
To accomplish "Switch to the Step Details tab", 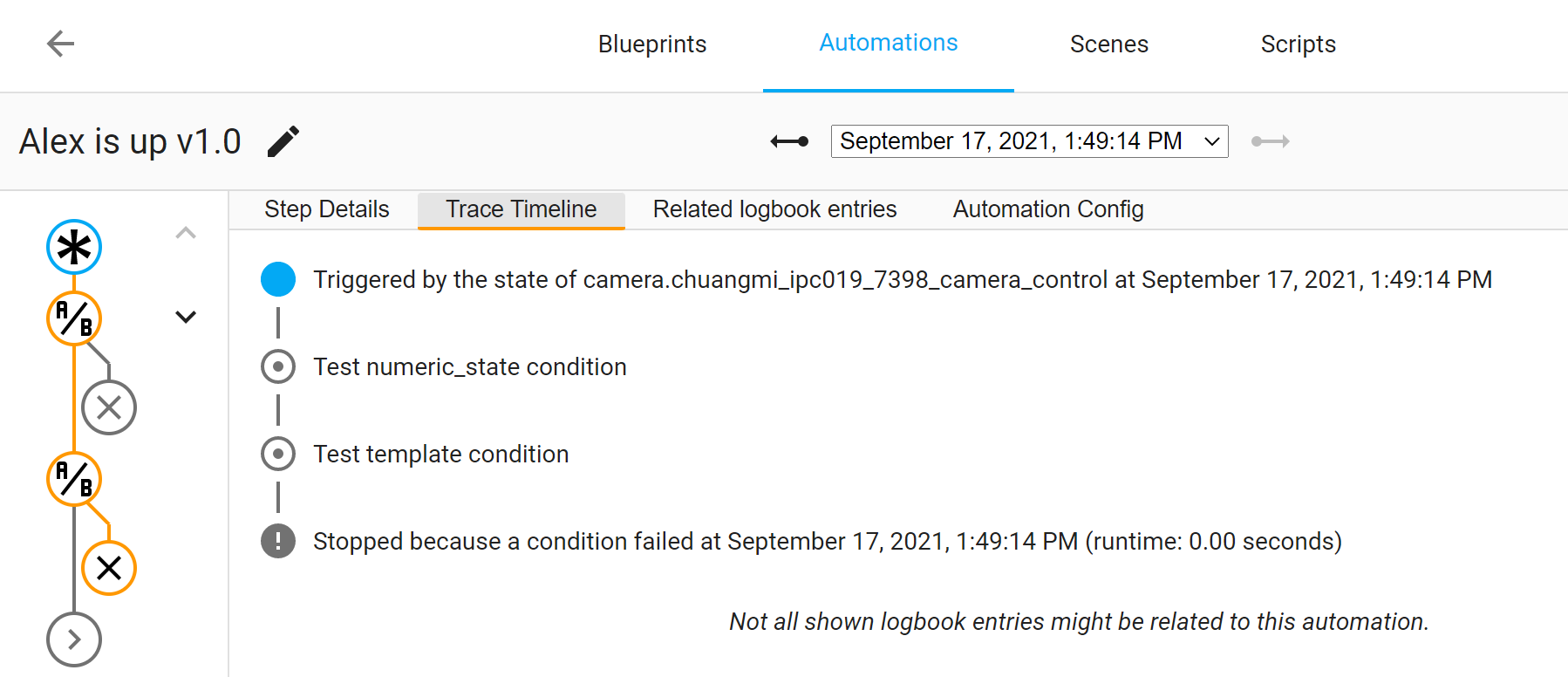I will [x=326, y=209].
